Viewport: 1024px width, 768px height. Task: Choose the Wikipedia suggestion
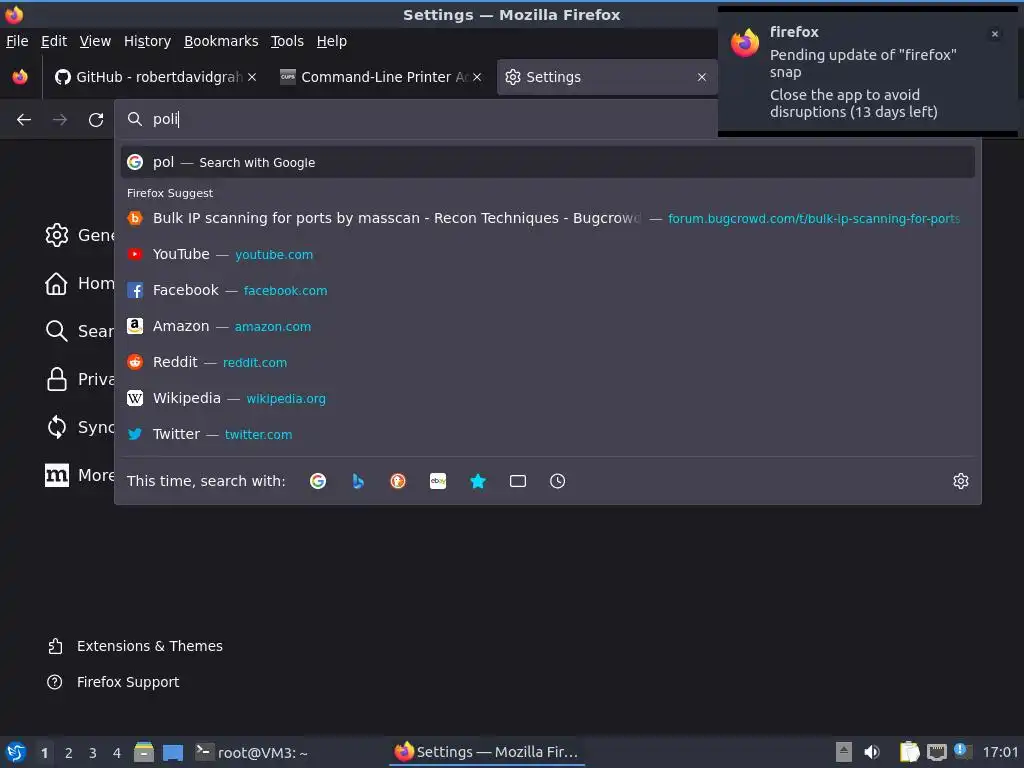548,398
